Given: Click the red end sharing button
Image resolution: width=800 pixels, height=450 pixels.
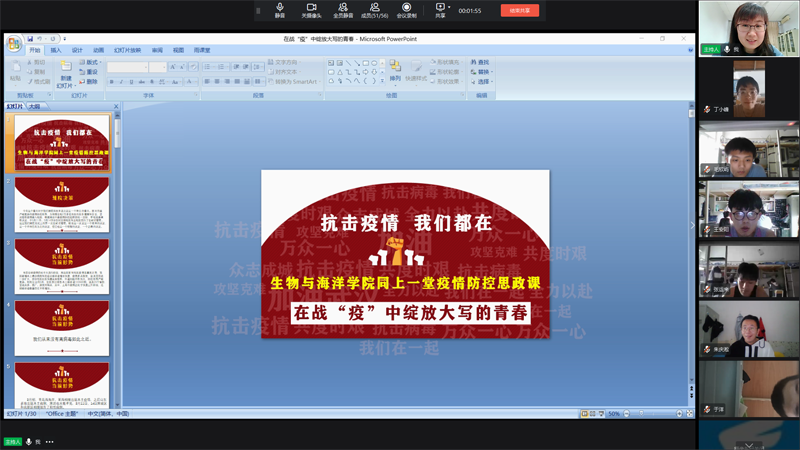Looking at the screenshot, I should [x=519, y=10].
